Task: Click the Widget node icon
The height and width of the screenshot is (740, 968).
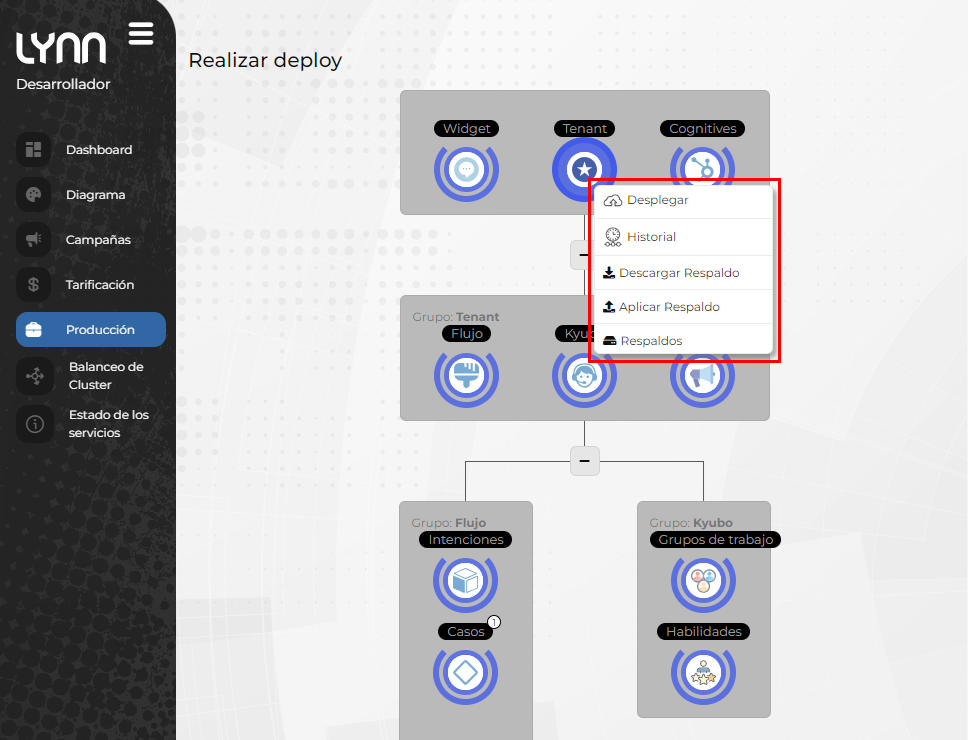Action: 466,170
